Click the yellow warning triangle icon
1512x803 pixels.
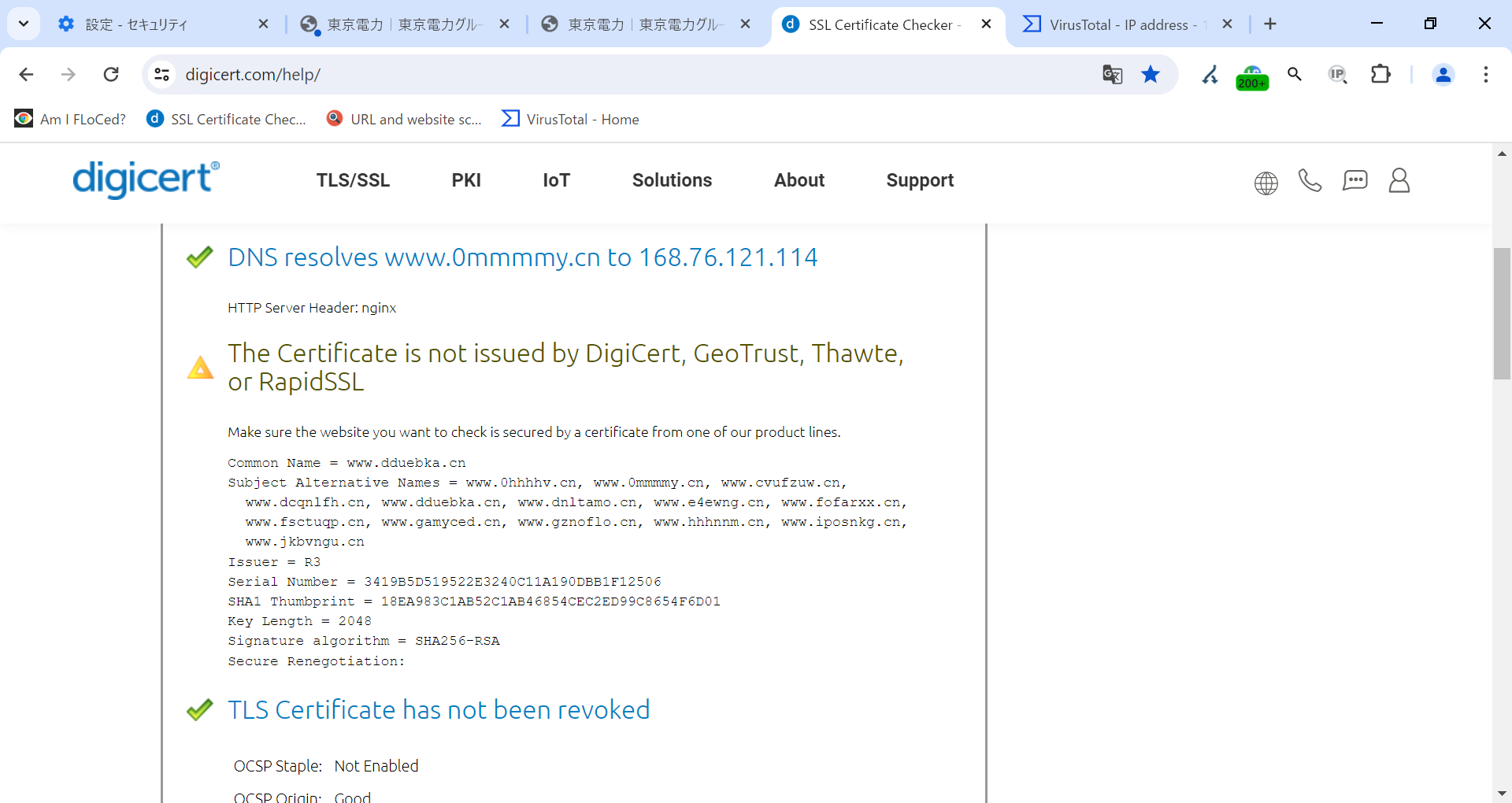pos(200,368)
